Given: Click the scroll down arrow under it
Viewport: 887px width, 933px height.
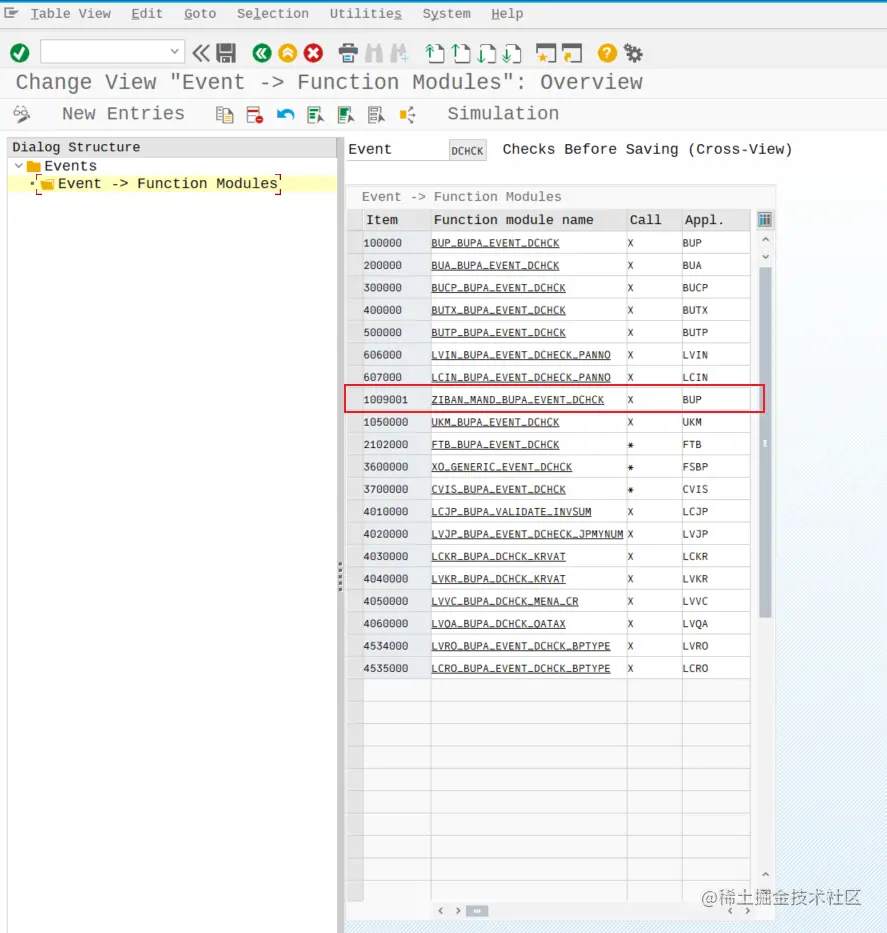Looking at the screenshot, I should [x=766, y=256].
